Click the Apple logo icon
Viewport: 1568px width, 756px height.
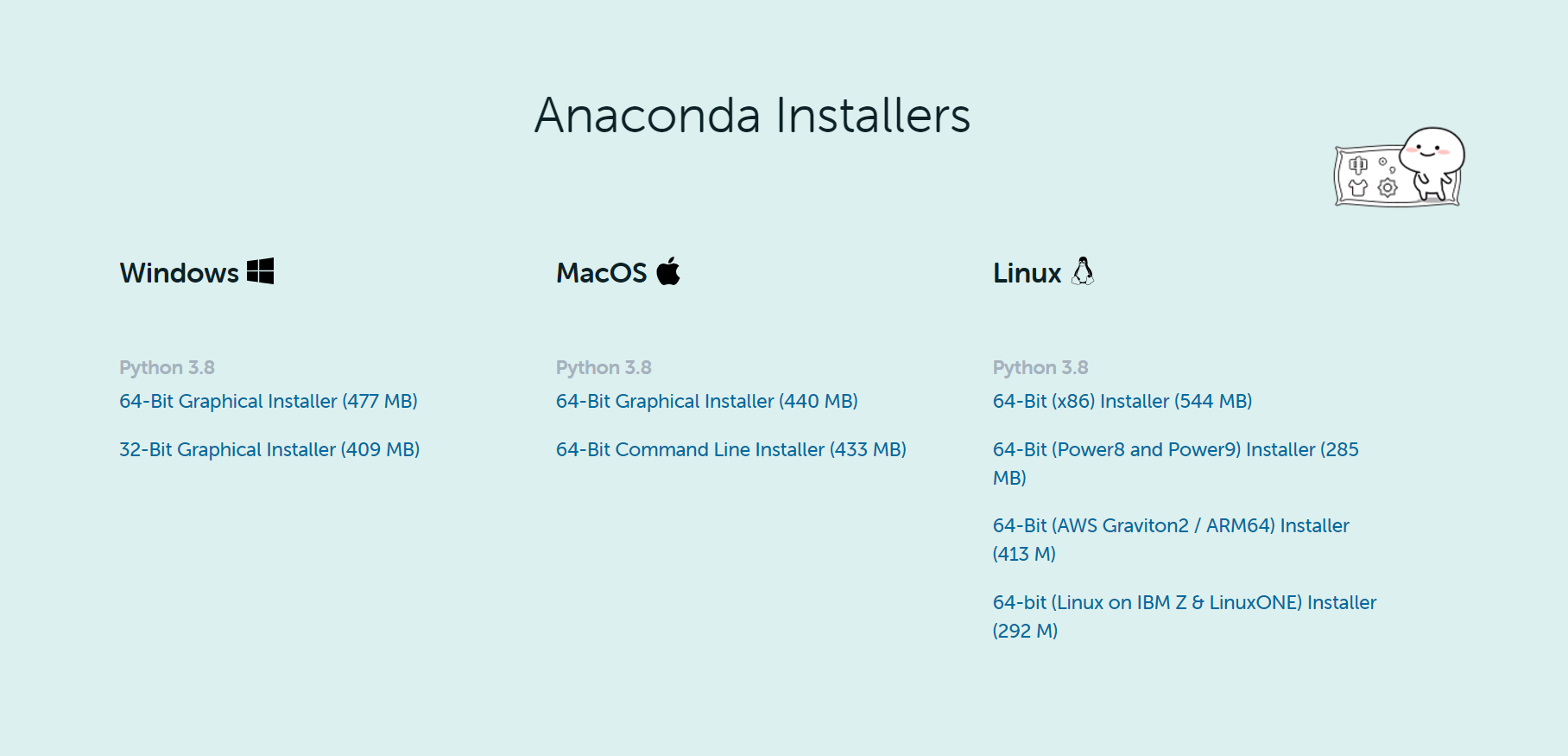pyautogui.click(x=668, y=271)
